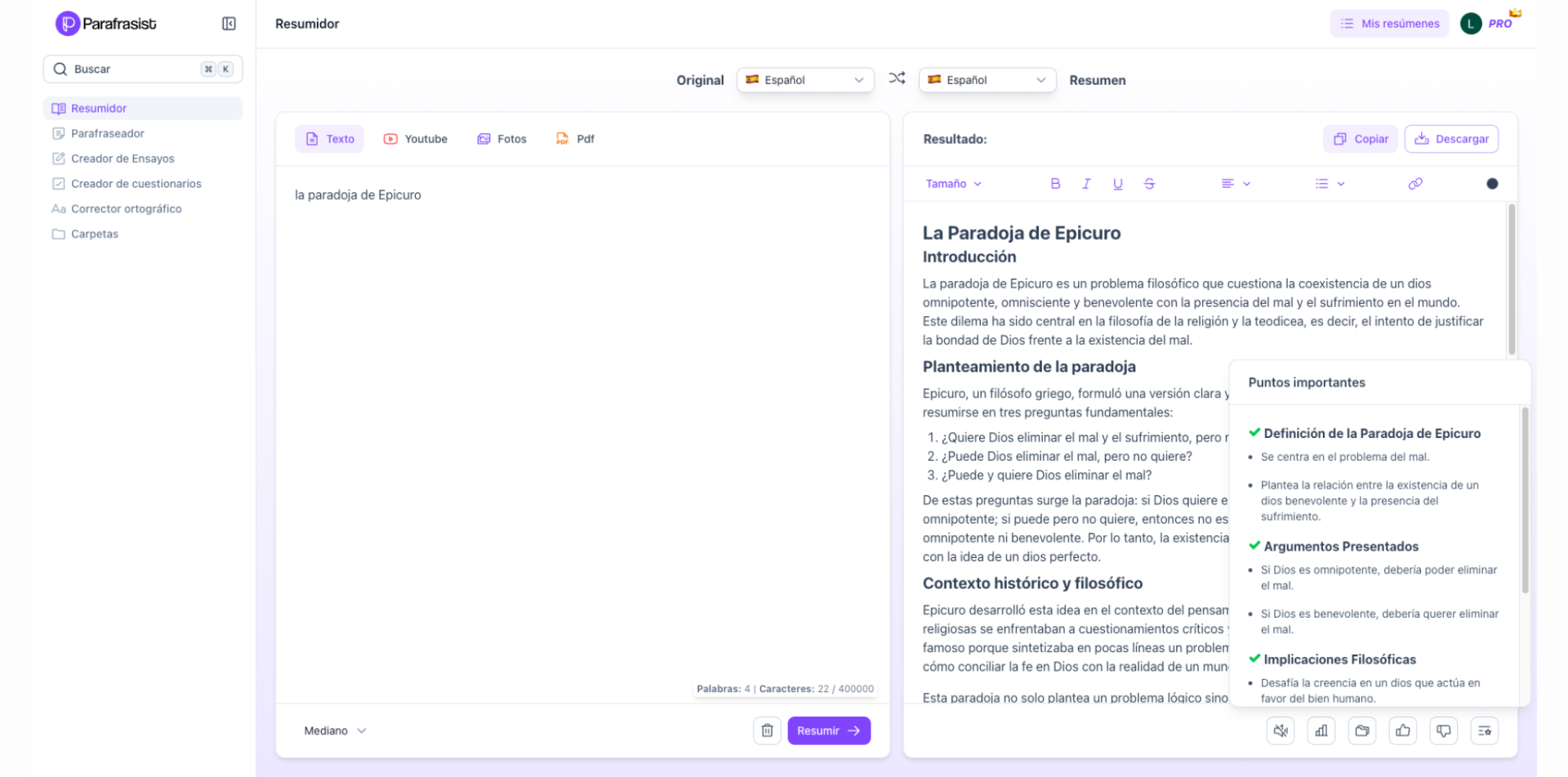Insert a link with the chain icon
Viewport: 1568px width, 777px height.
(x=1415, y=184)
